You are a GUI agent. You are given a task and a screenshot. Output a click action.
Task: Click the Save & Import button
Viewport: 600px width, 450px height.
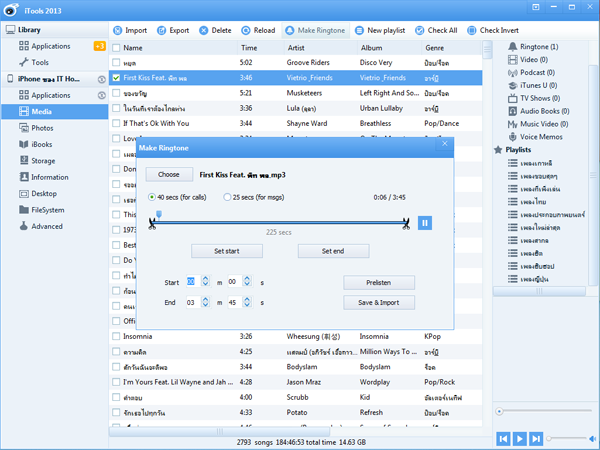[x=378, y=302]
